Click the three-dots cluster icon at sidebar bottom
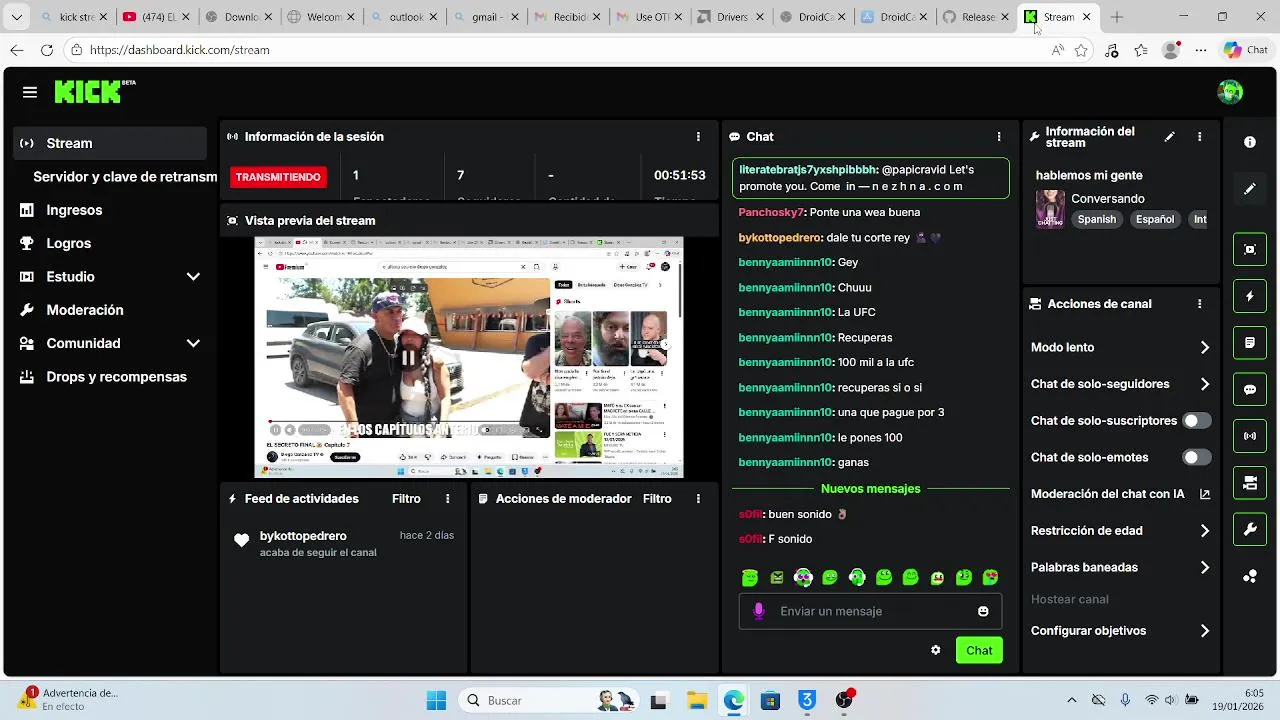This screenshot has height=720, width=1280. coord(1250,576)
